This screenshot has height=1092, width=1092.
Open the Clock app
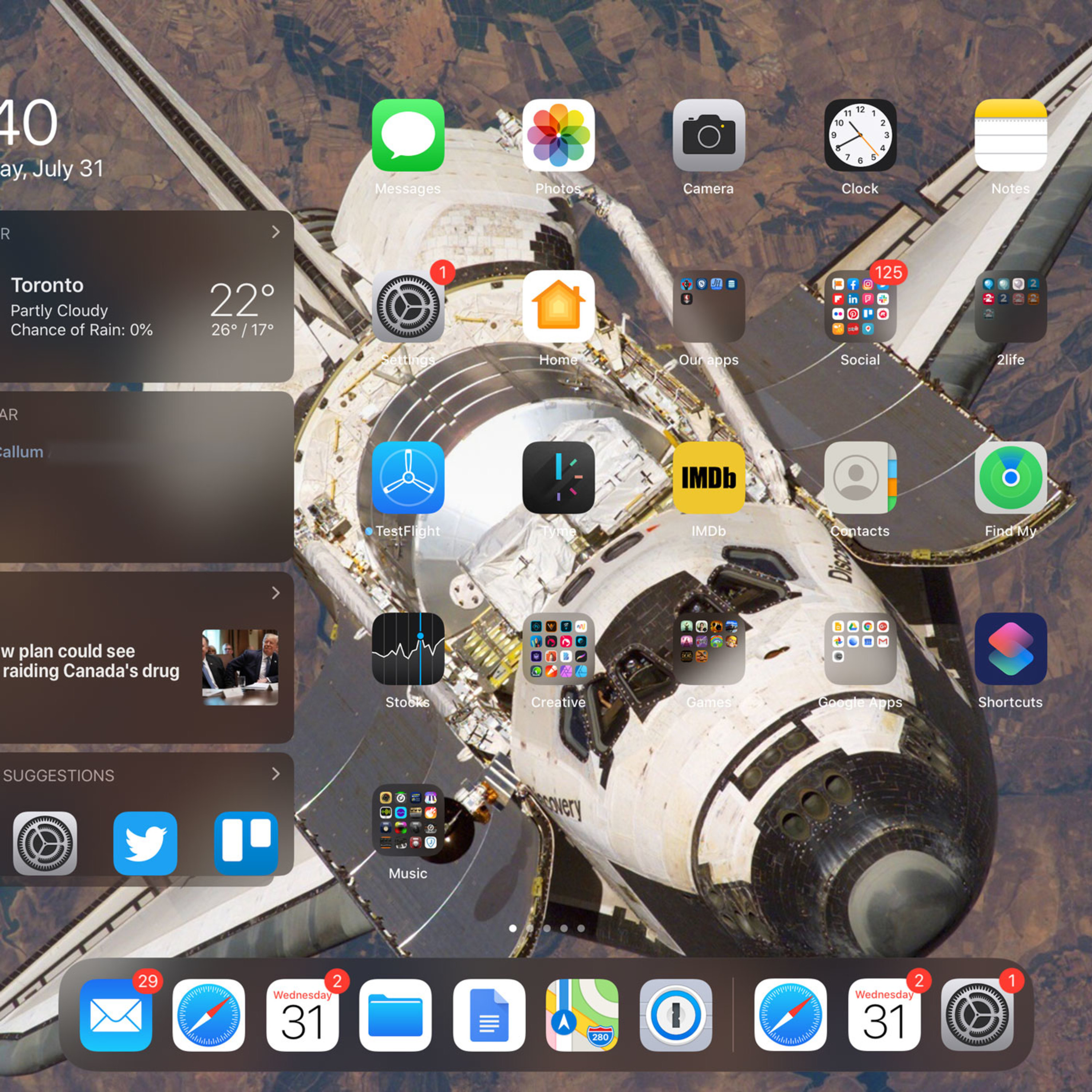[860, 136]
